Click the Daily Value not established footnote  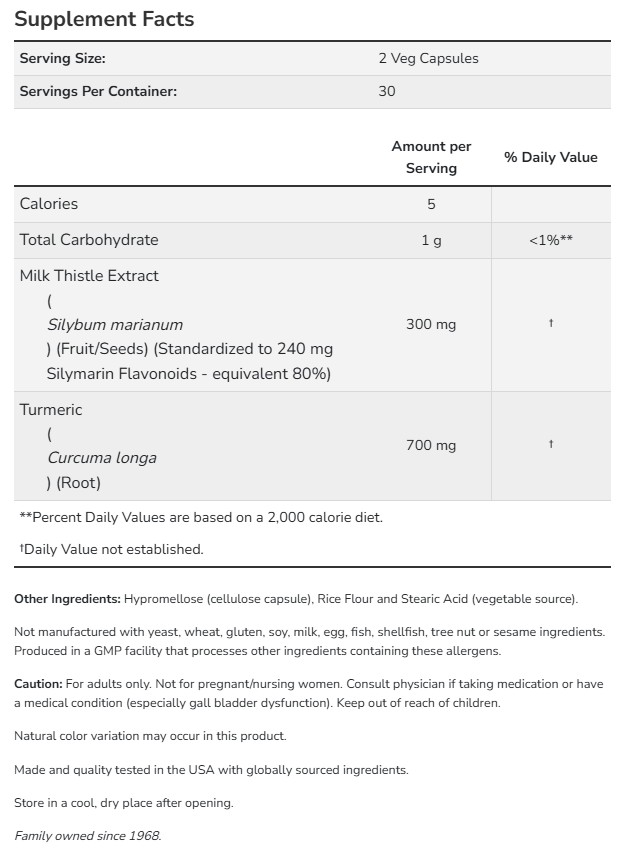pyautogui.click(x=112, y=549)
